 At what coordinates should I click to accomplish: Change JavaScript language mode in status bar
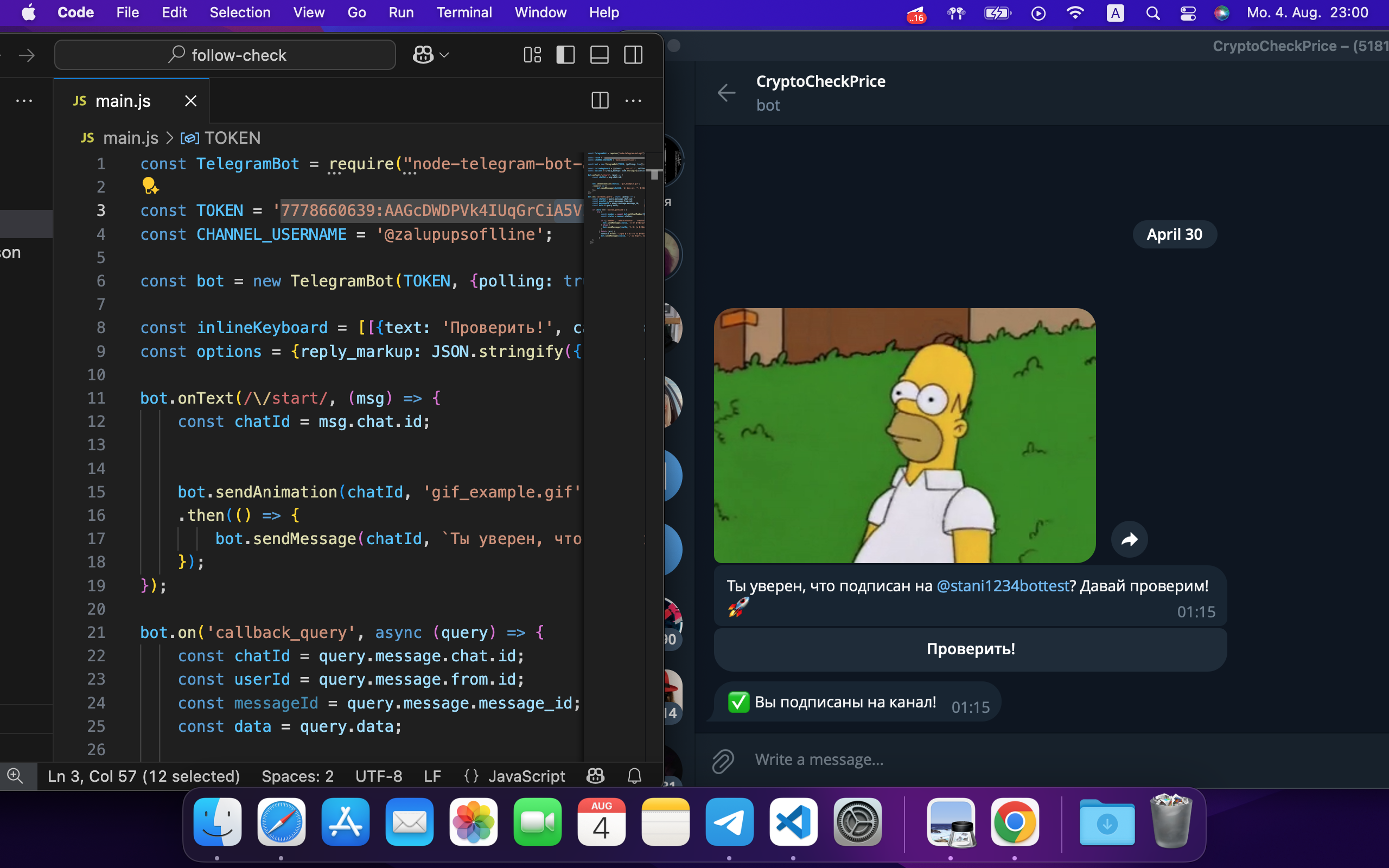tap(526, 776)
